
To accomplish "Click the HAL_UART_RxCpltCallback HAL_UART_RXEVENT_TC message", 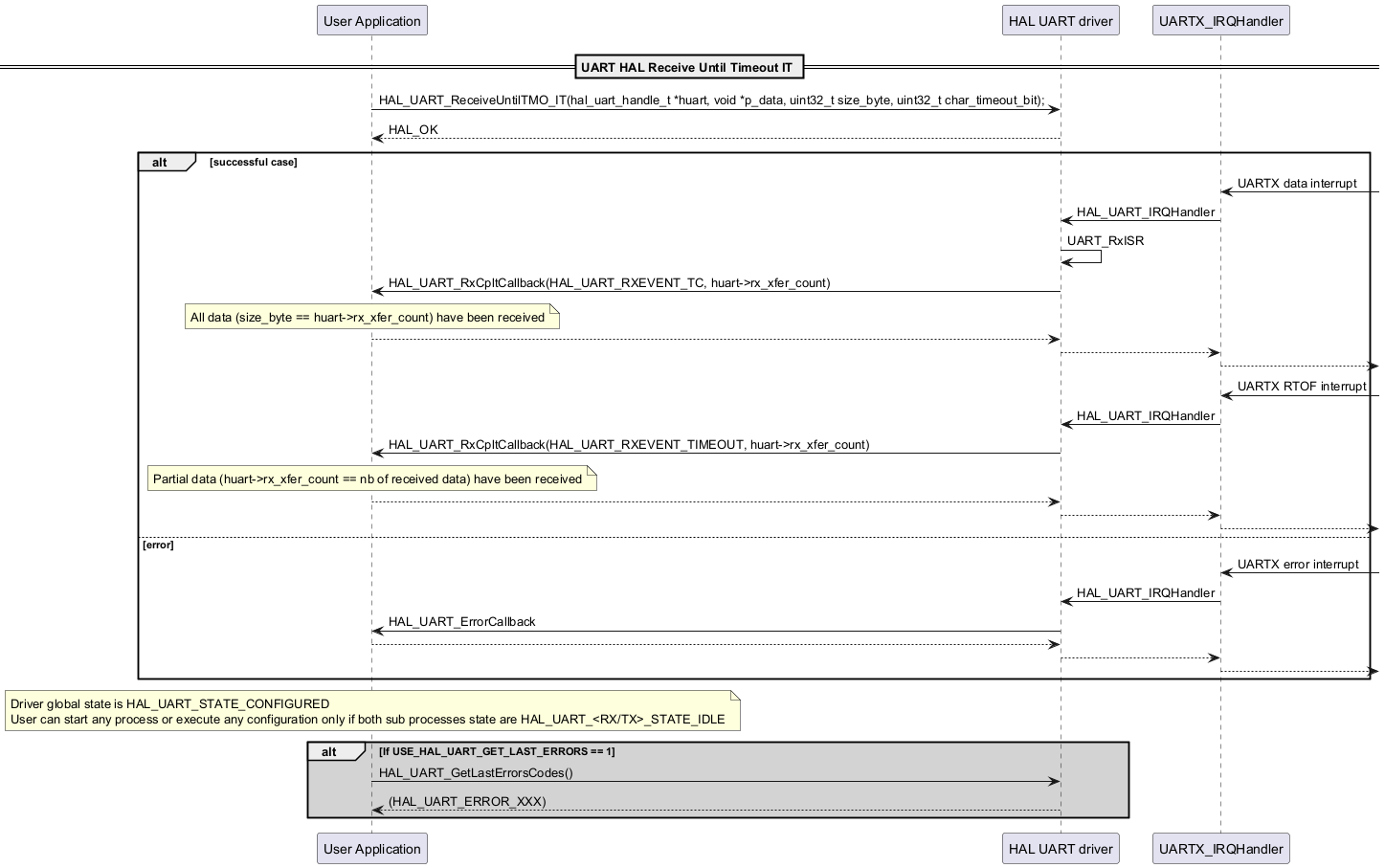I will (x=610, y=283).
